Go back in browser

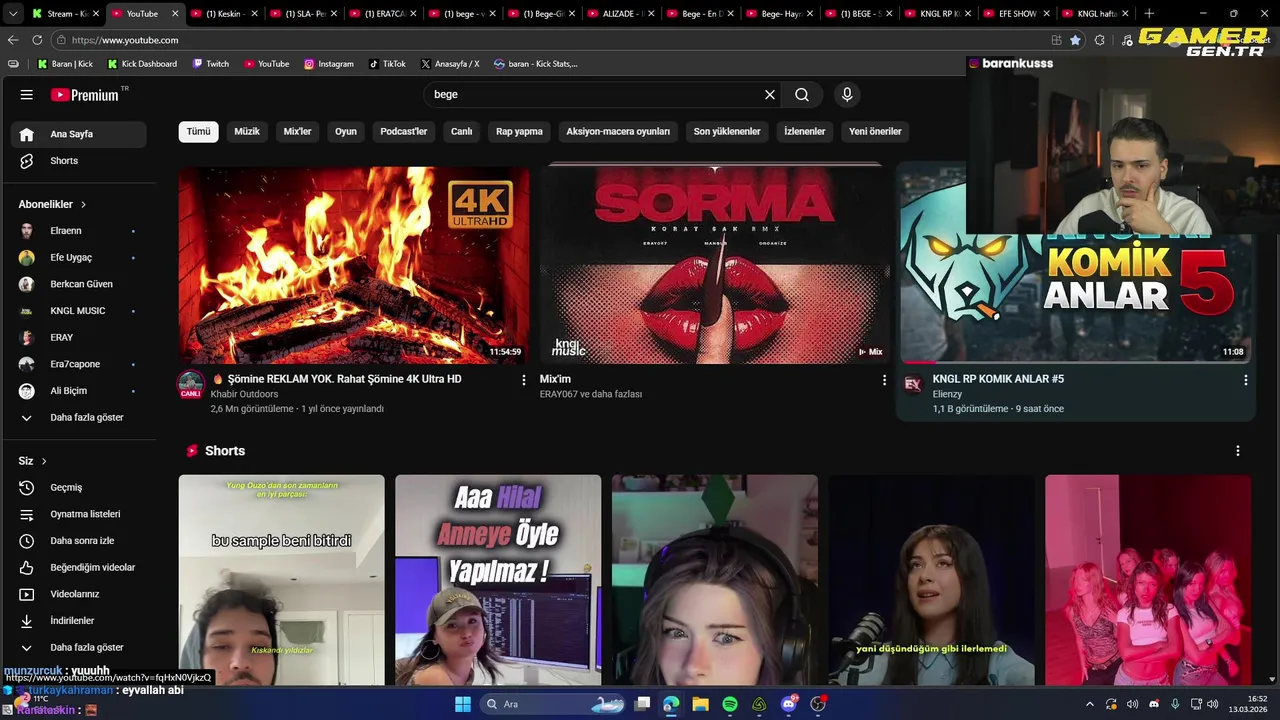click(x=13, y=40)
